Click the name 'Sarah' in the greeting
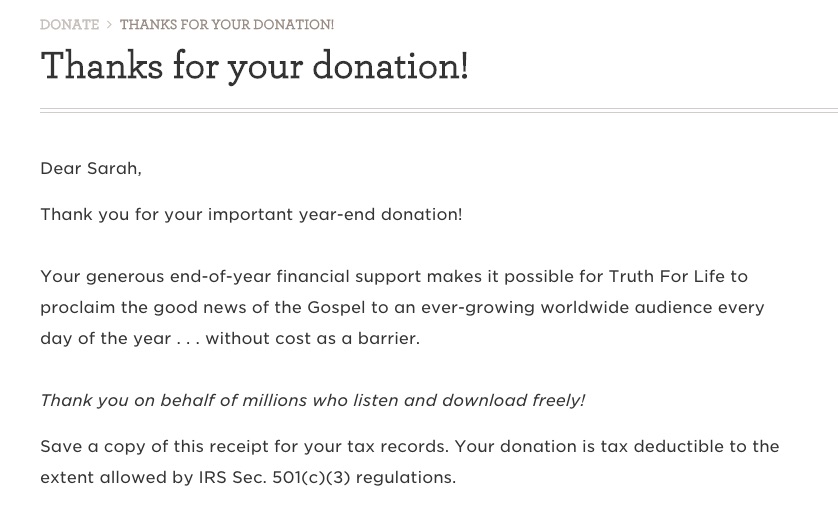This screenshot has height=510, width=838. tap(112, 168)
